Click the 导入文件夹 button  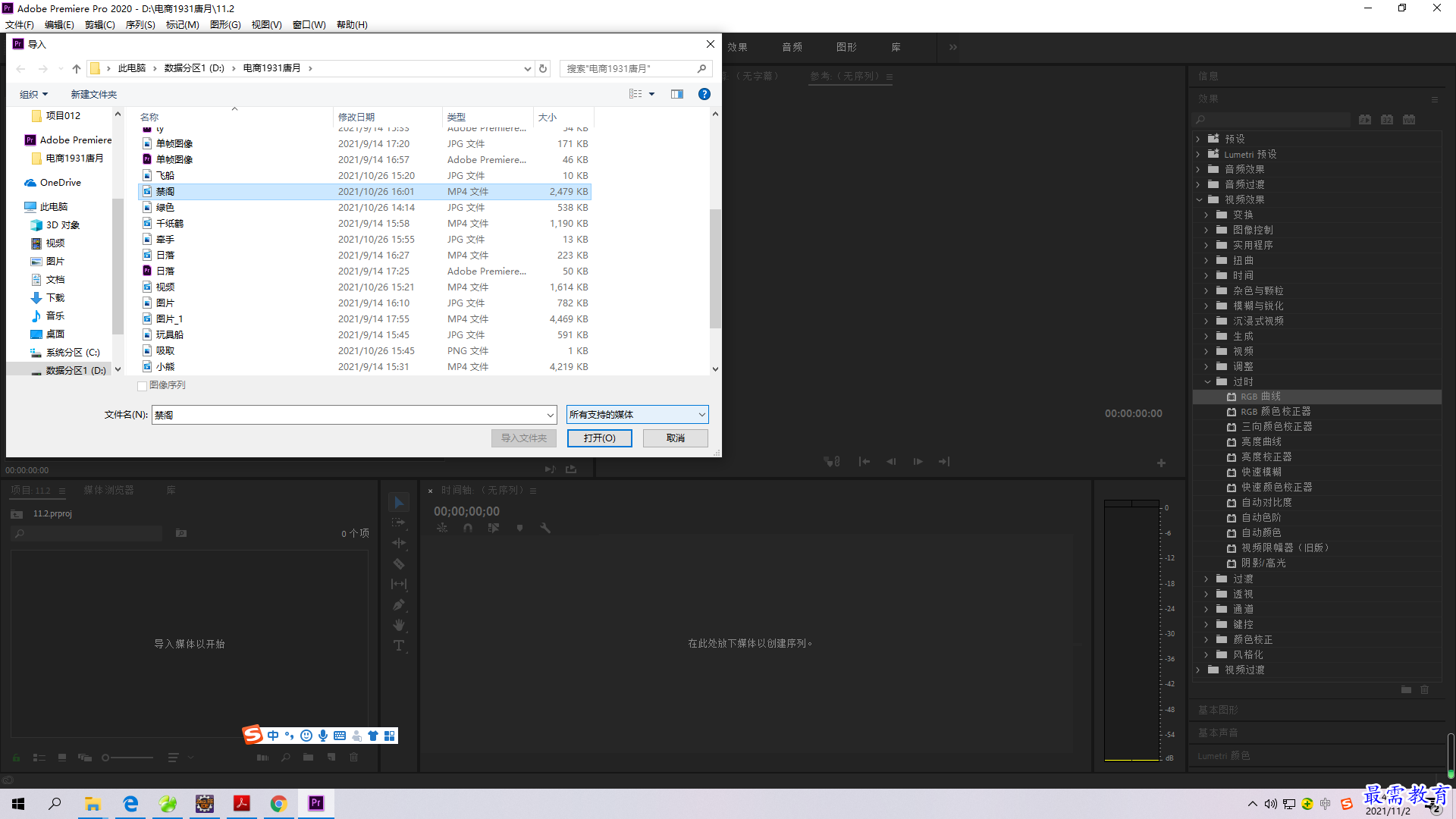524,438
